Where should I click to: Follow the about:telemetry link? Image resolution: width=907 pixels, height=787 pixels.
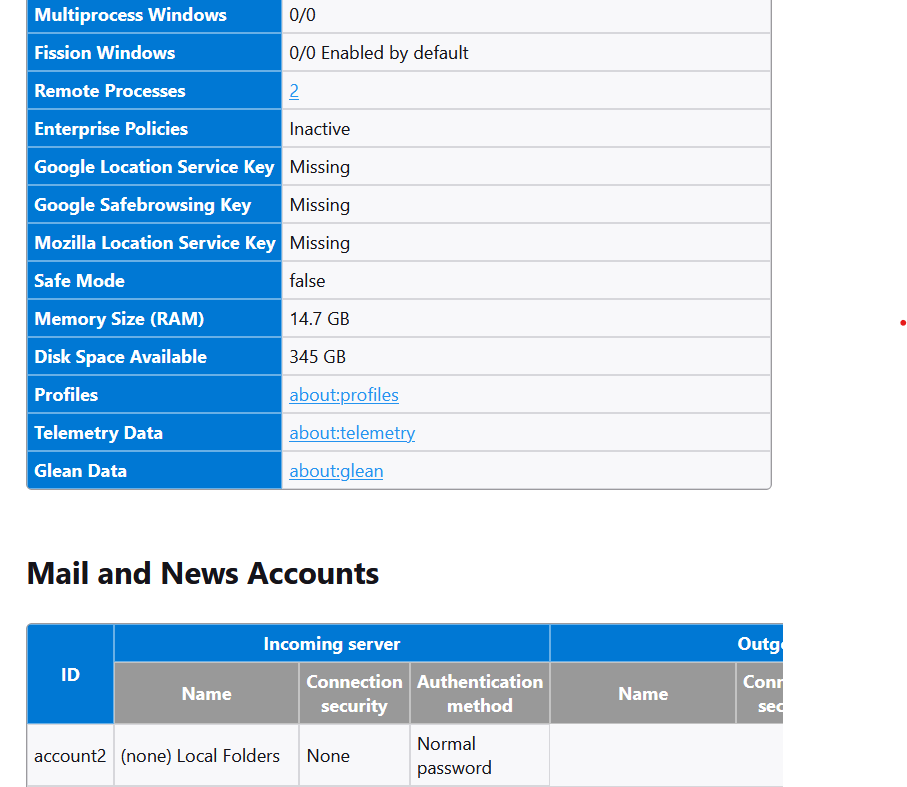[352, 433]
